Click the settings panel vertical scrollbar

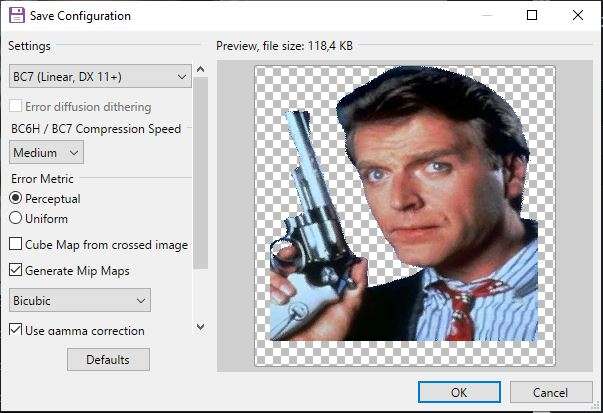click(x=200, y=173)
